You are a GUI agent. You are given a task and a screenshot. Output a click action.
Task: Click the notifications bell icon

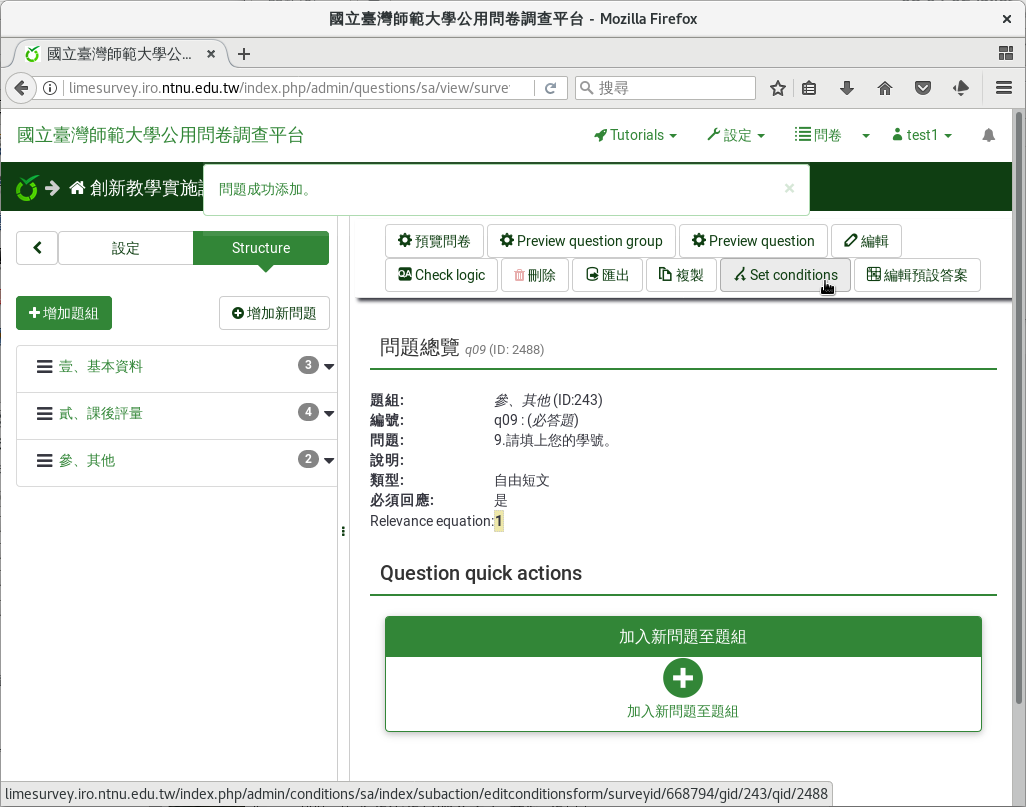pos(988,135)
